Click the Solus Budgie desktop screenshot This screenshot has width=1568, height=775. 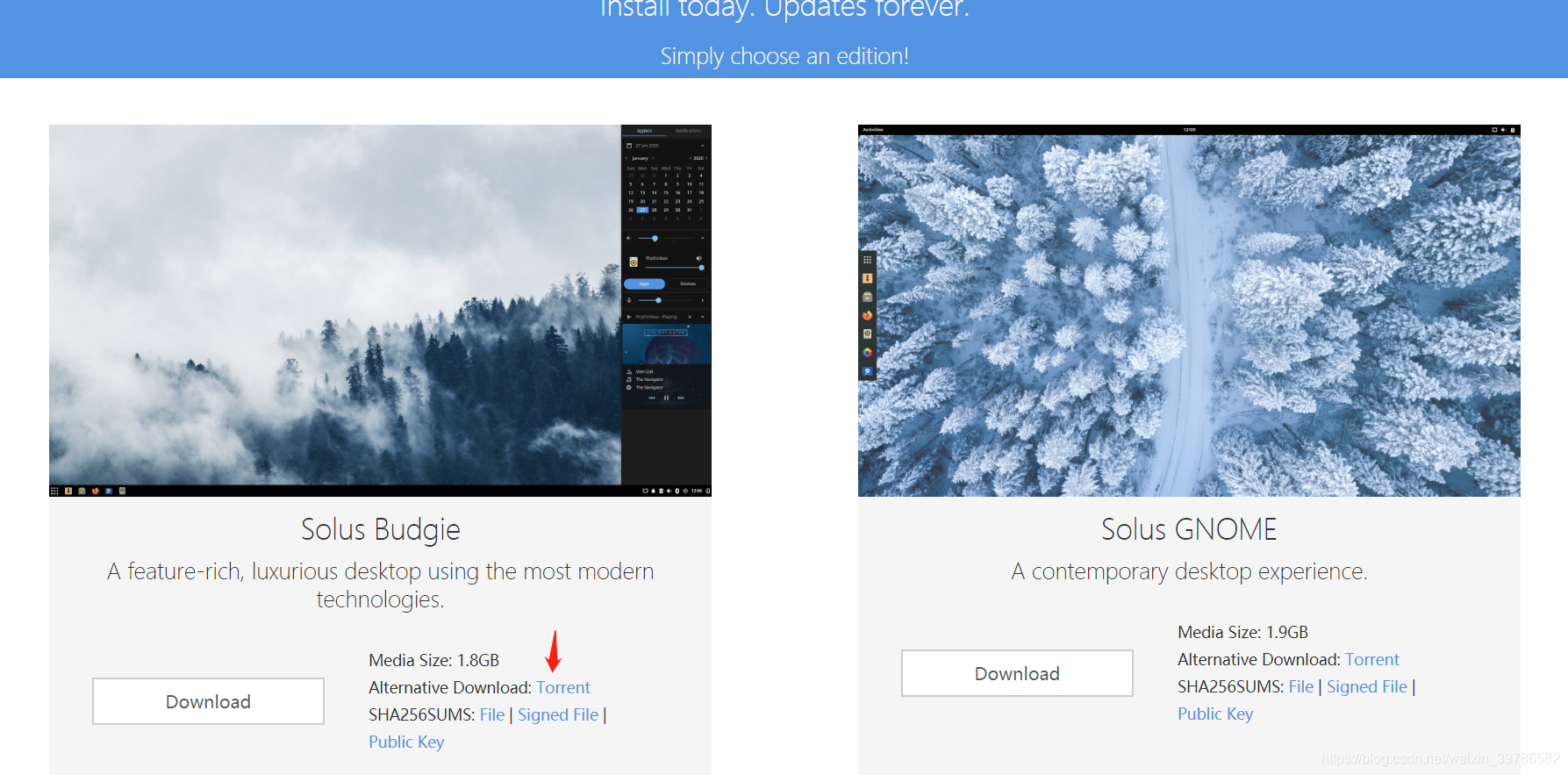coord(380,311)
